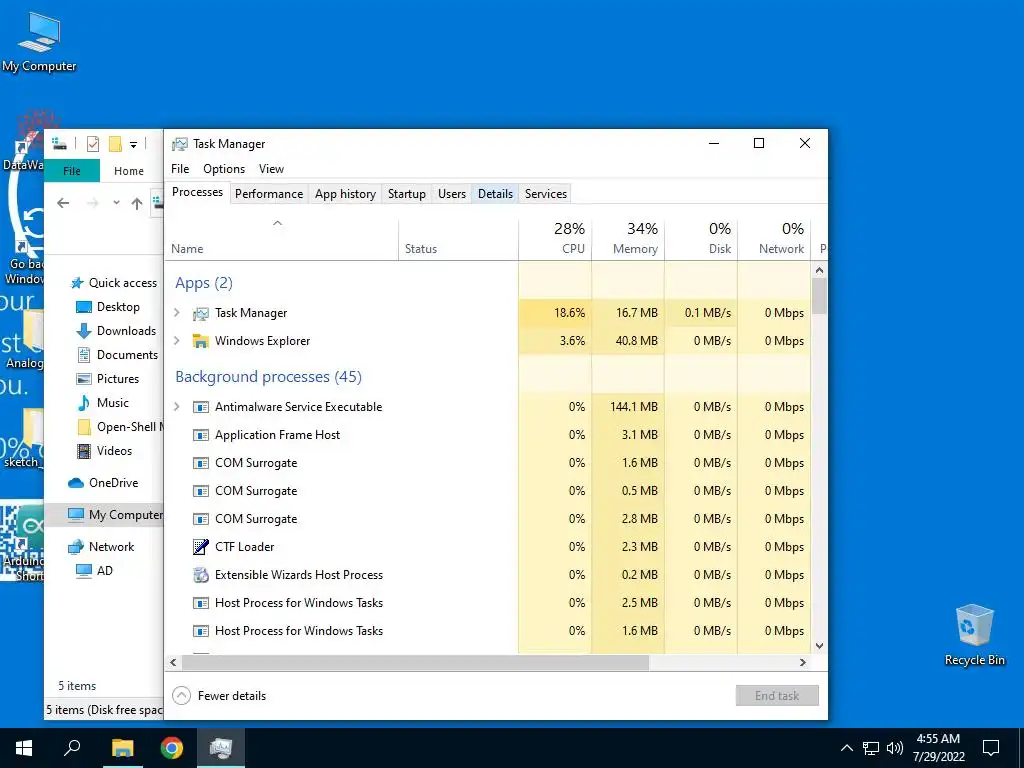
Task: Sort by the Disk column header
Action: (701, 238)
